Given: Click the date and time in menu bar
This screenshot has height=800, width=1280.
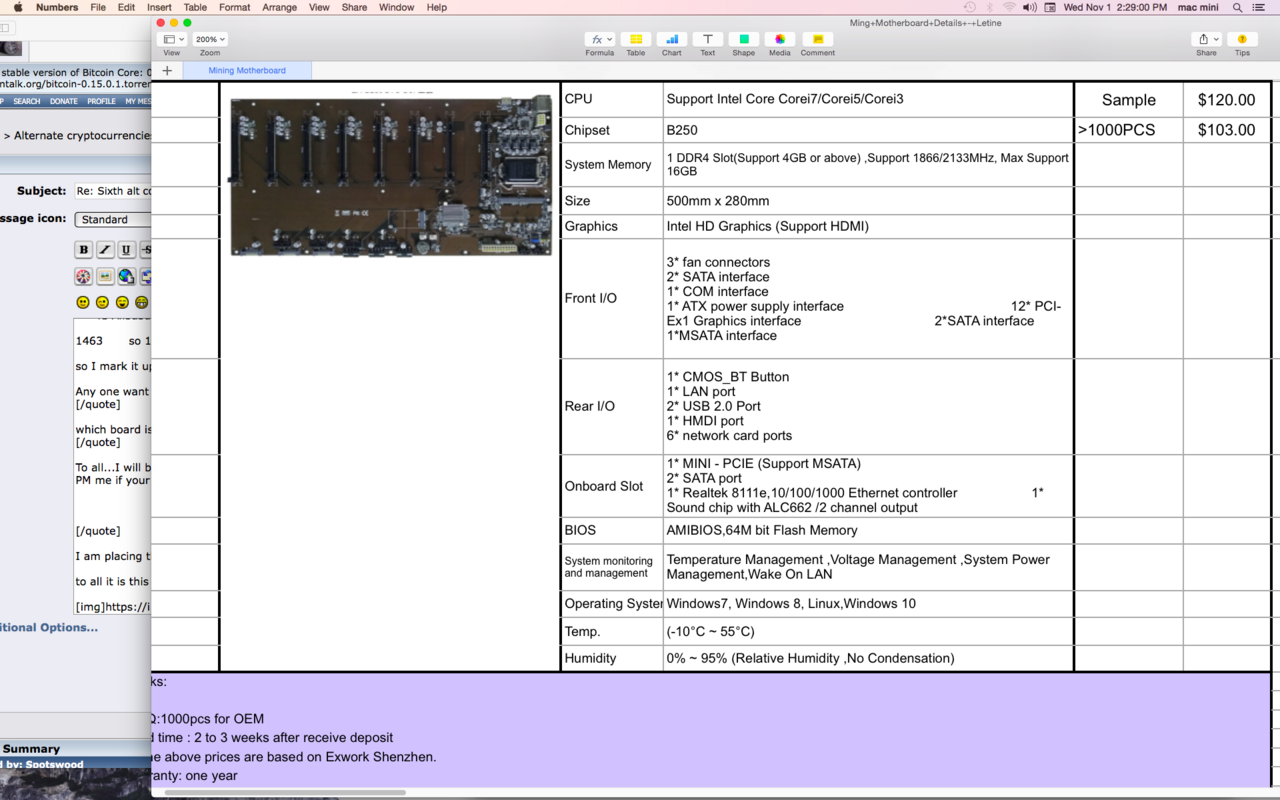Looking at the screenshot, I should (x=1115, y=7).
